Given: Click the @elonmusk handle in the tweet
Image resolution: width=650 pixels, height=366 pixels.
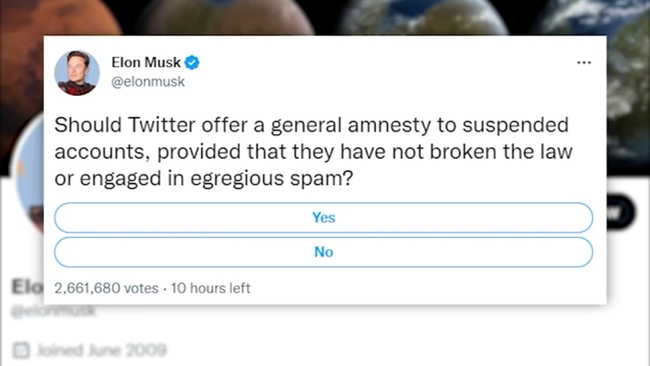Looking at the screenshot, I should [x=148, y=82].
